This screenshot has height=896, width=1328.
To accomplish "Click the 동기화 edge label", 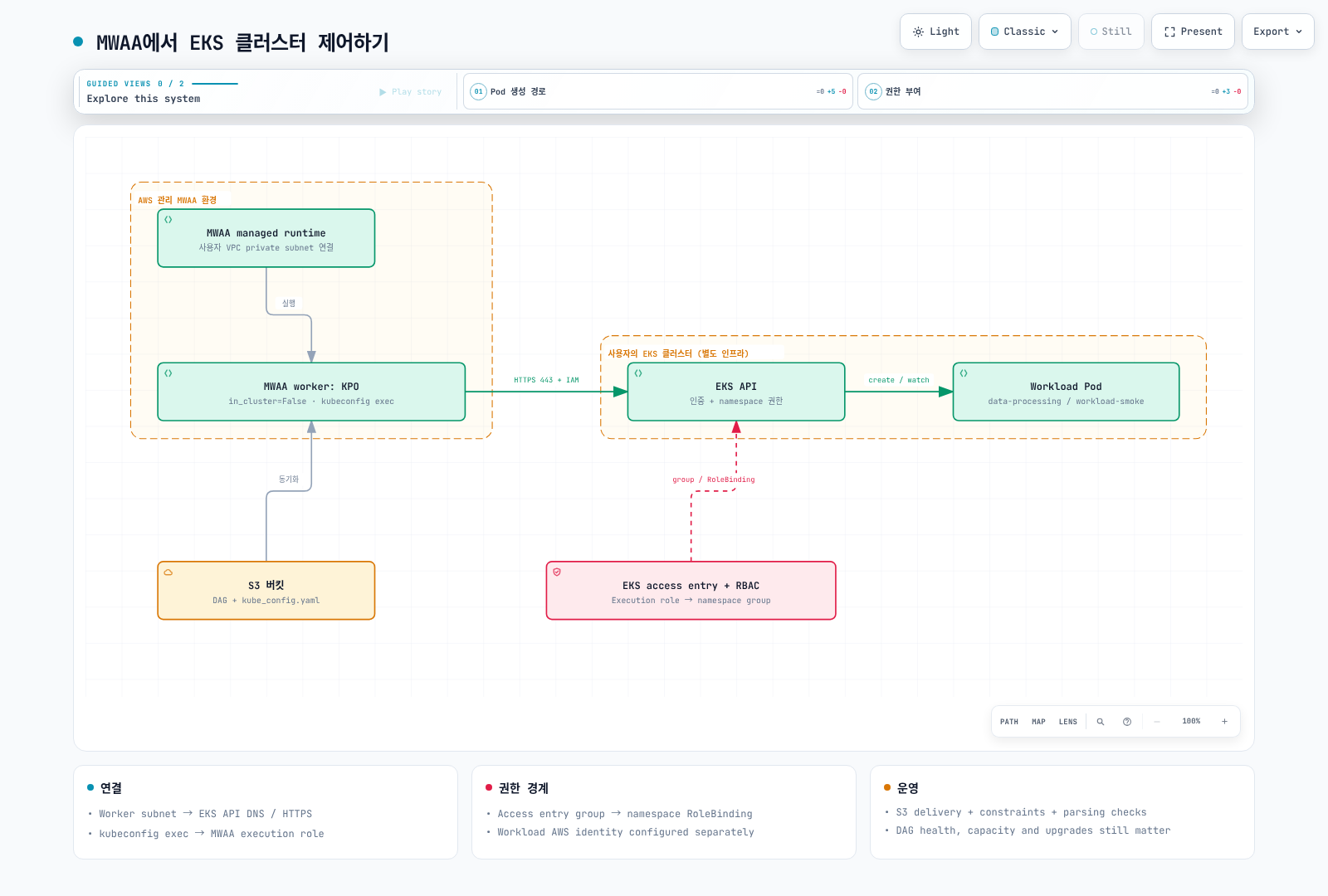I will tap(289, 480).
